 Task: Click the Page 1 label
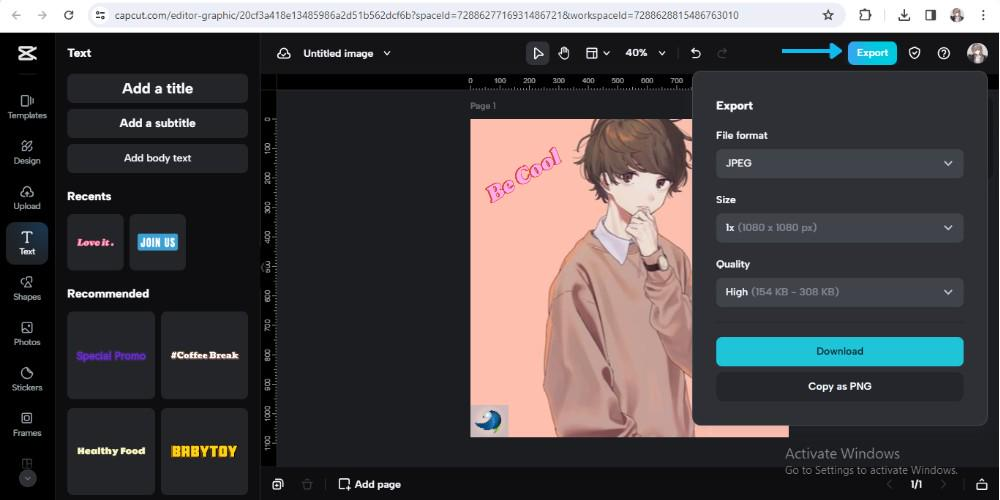[x=483, y=106]
